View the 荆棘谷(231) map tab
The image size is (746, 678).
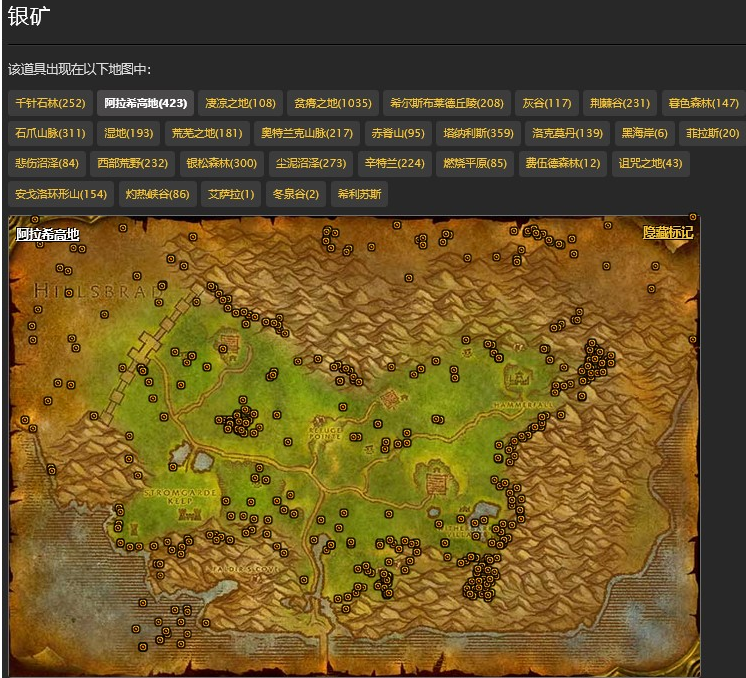pyautogui.click(x=619, y=103)
